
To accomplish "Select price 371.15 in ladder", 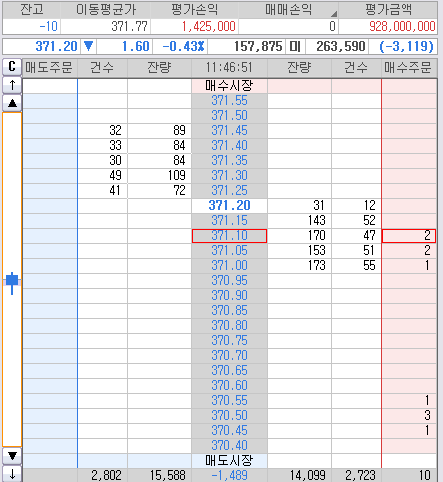I will [x=229, y=221].
